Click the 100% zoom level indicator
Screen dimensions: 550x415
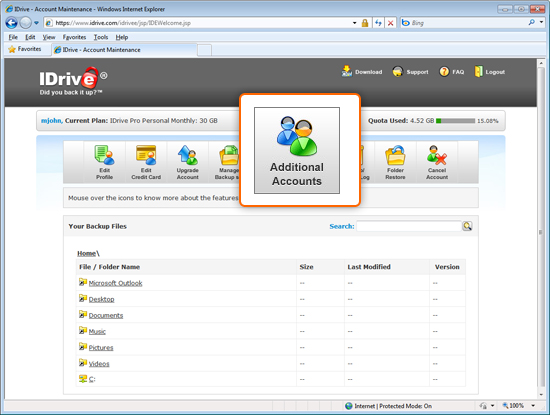tap(516, 406)
